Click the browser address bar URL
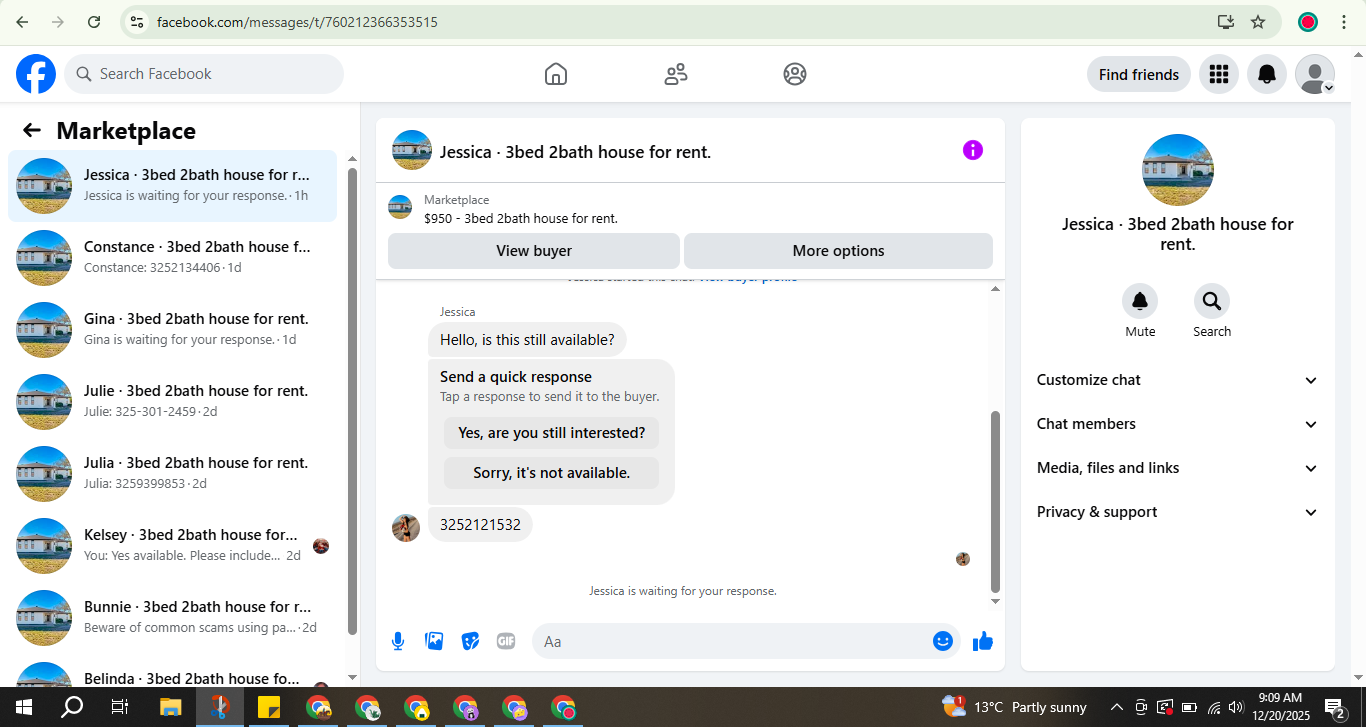The height and width of the screenshot is (727, 1366). 297,22
